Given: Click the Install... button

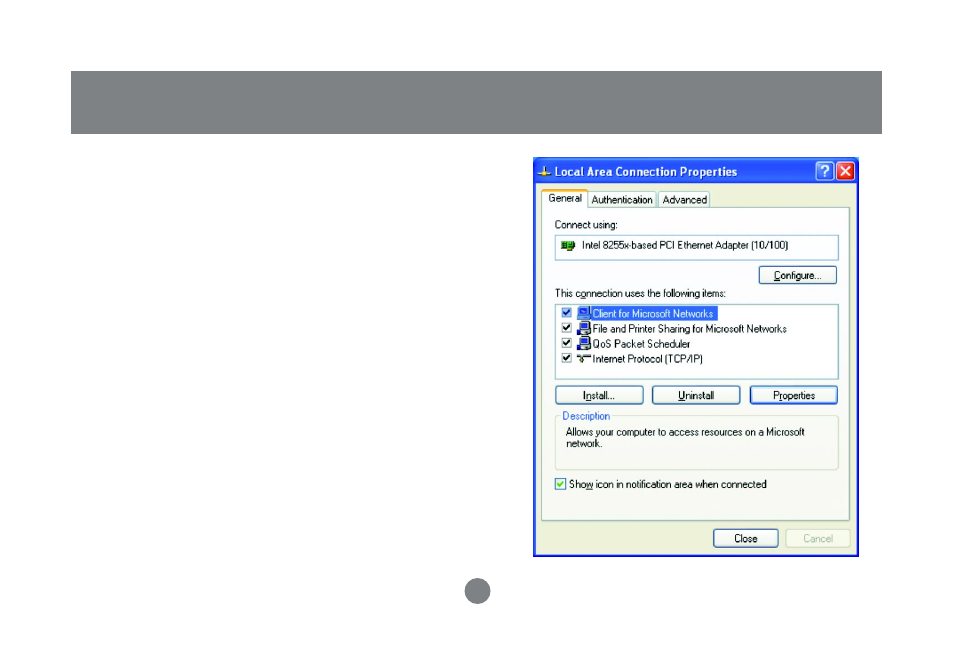Looking at the screenshot, I should pos(599,395).
